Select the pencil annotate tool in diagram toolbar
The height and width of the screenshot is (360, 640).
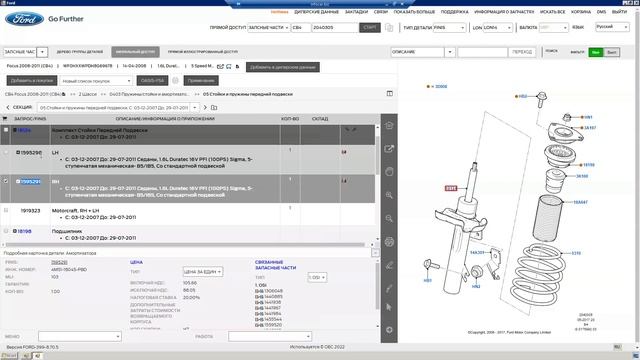coord(389,265)
